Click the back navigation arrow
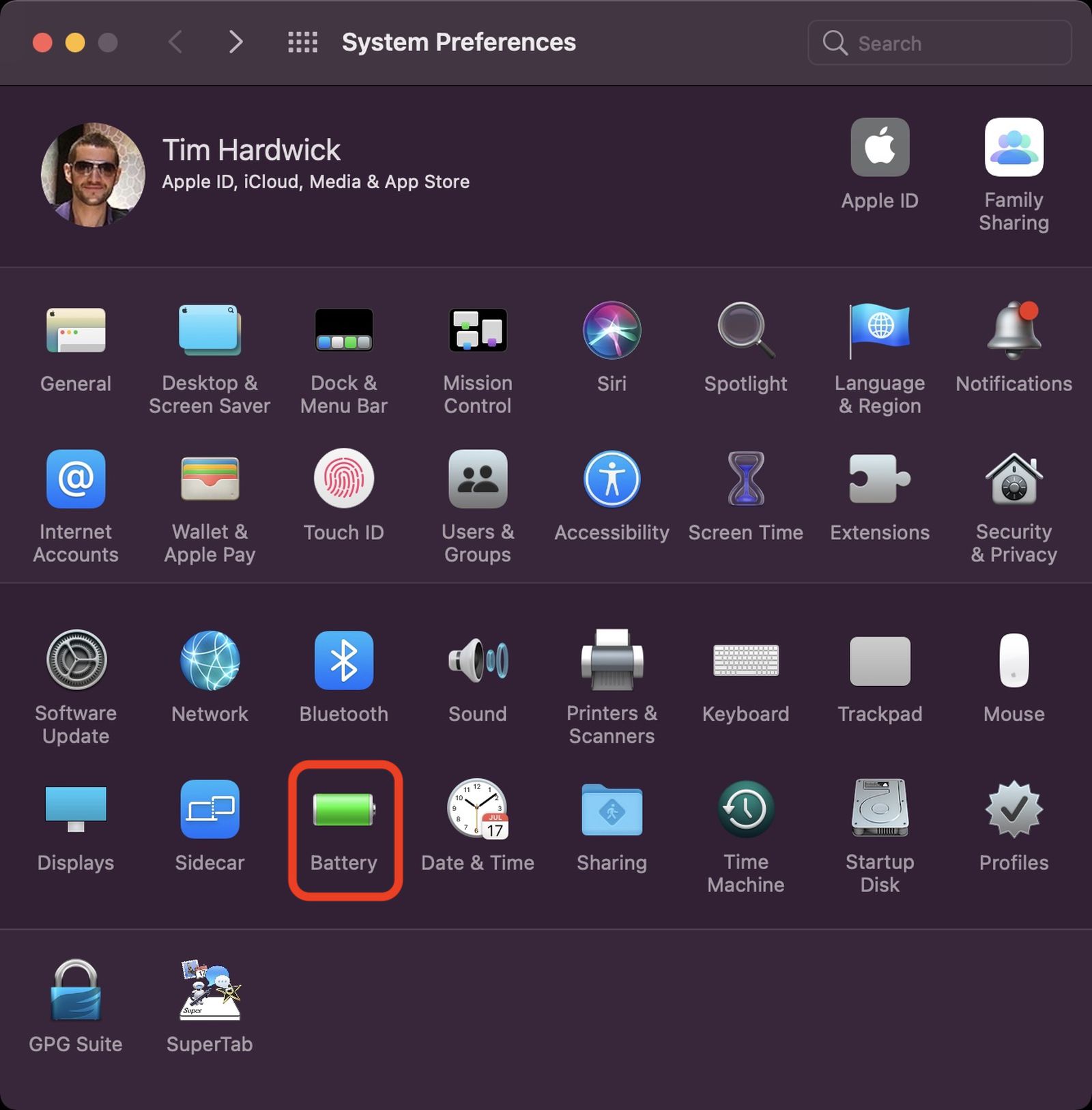This screenshot has height=1110, width=1092. 175,42
